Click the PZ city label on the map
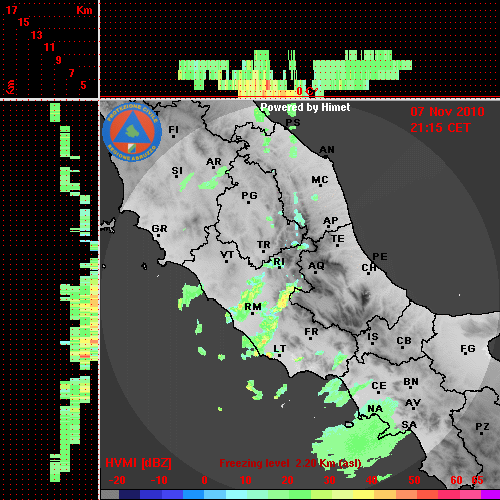 482,427
